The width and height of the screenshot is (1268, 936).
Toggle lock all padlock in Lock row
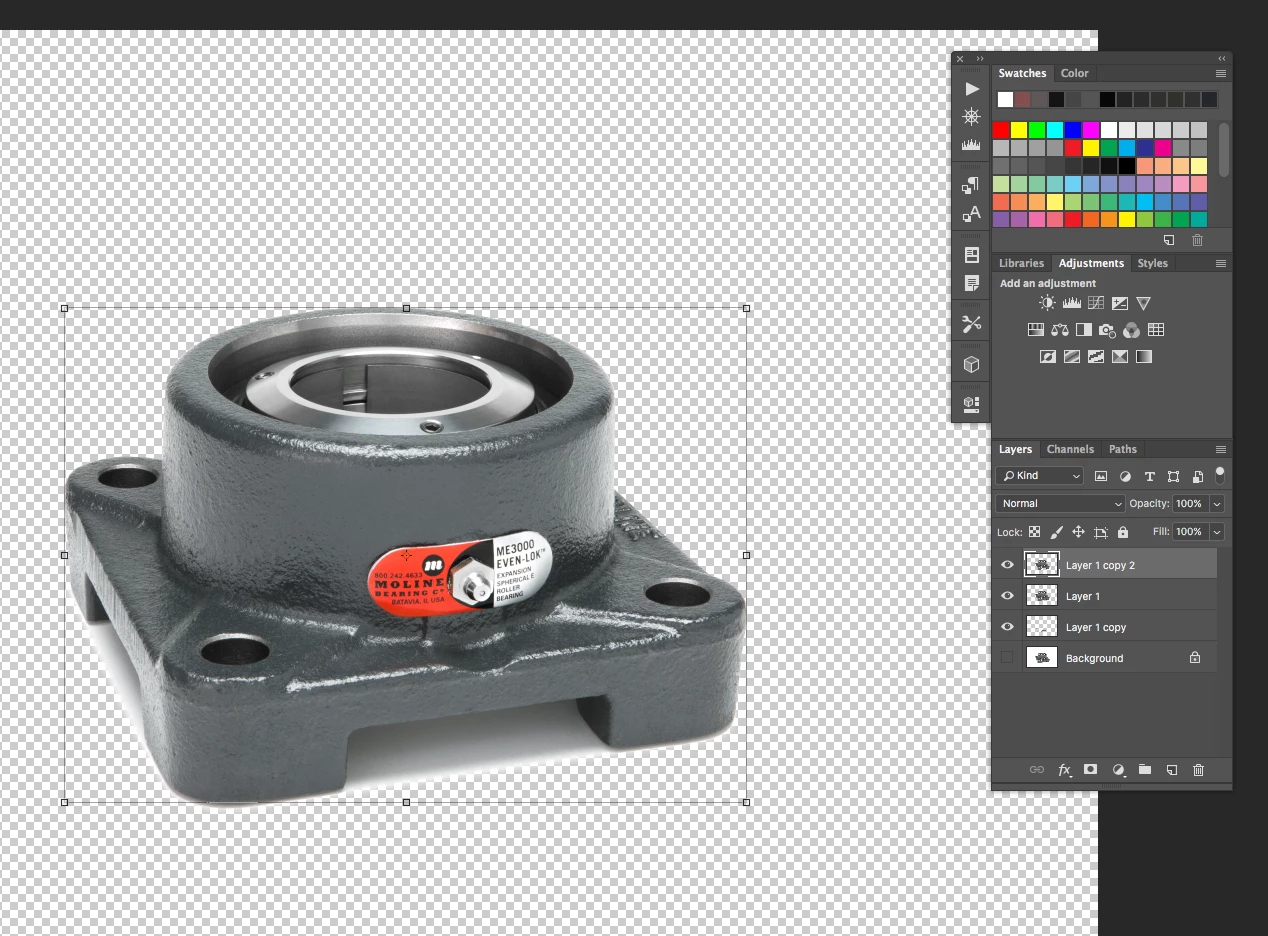point(1123,532)
